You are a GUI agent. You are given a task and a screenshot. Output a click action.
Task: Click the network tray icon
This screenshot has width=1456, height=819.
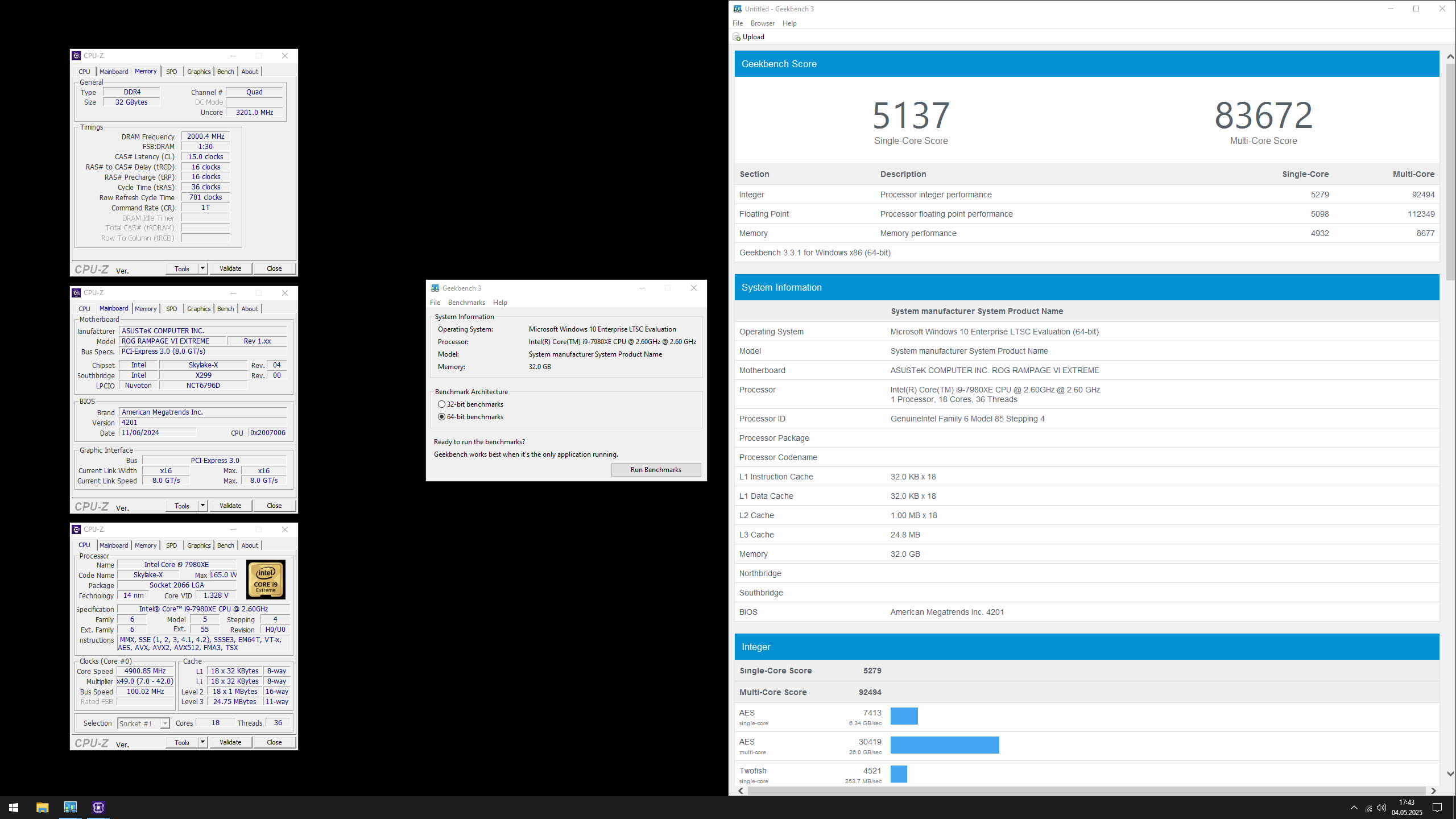pos(1368,808)
